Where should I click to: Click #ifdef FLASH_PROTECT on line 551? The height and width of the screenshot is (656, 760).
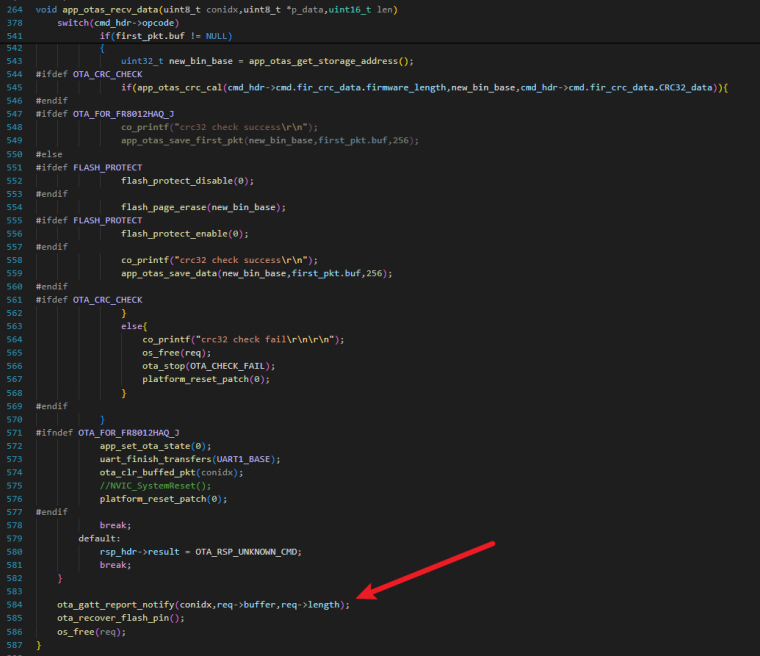tap(89, 167)
